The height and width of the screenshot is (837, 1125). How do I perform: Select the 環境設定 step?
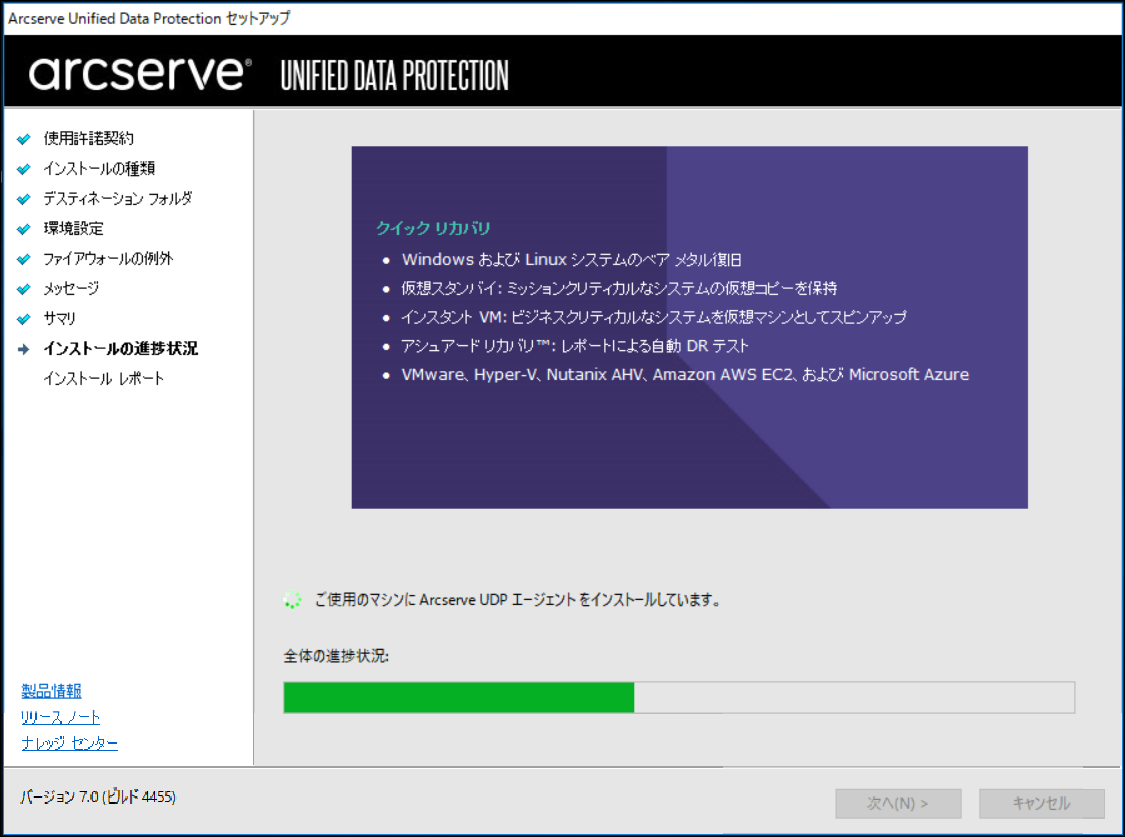(x=73, y=228)
